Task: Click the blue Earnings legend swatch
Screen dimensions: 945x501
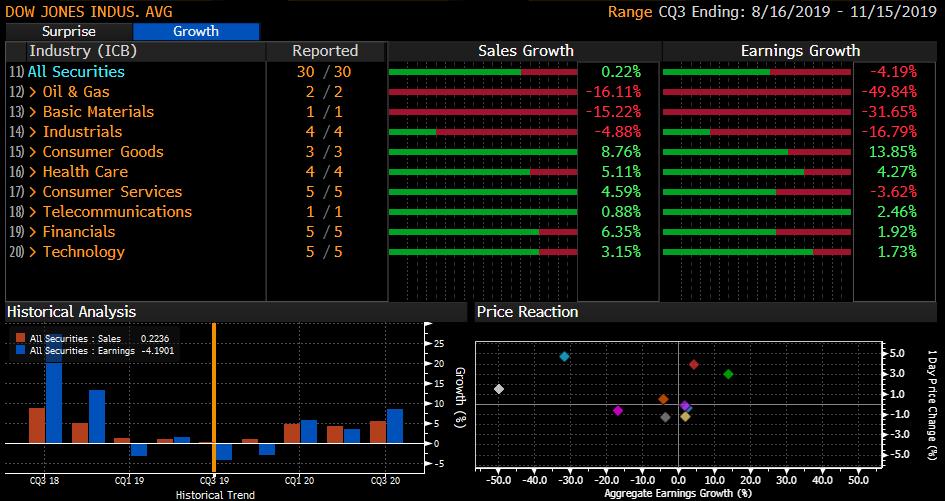Action: click(x=20, y=350)
